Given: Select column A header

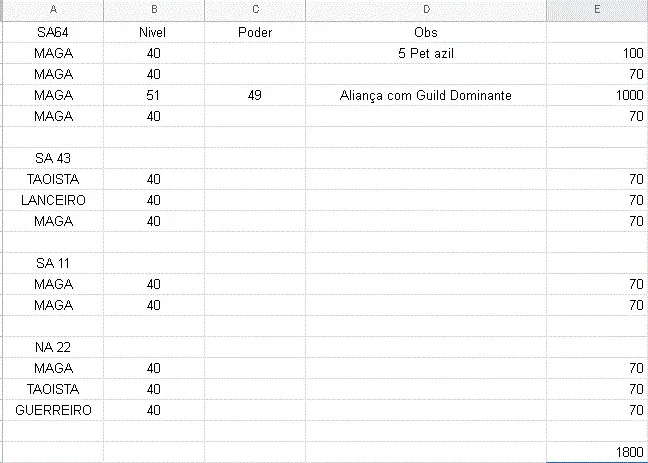Looking at the screenshot, I should (x=53, y=10).
